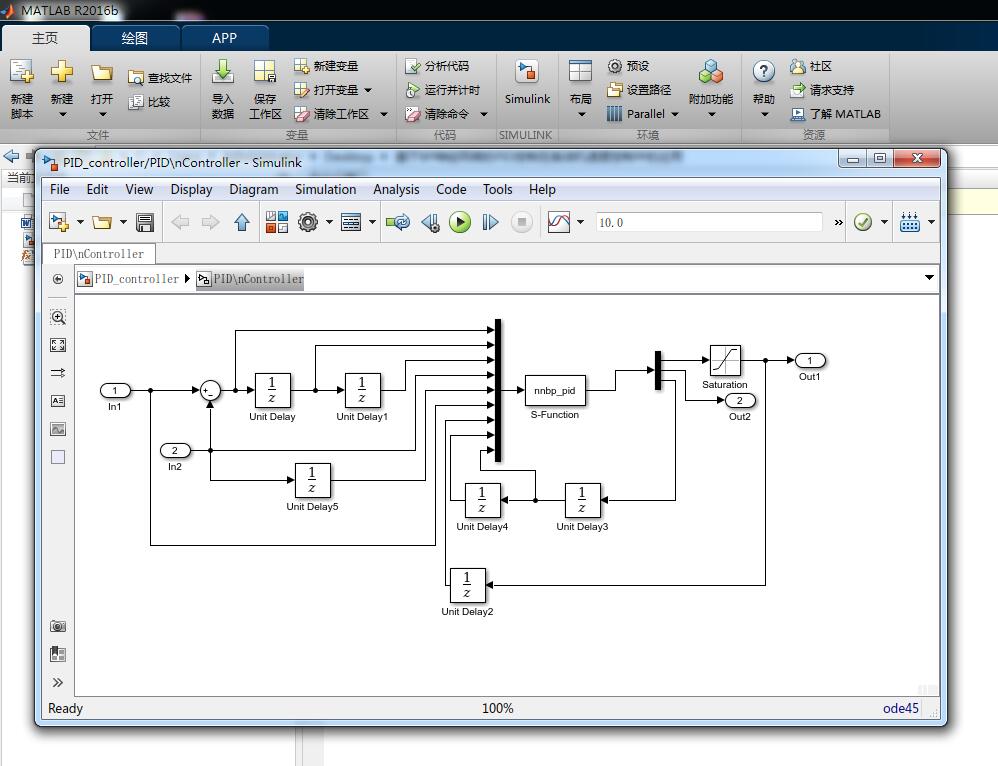Viewport: 998px width, 766px height.
Task: Expand the palette double-chevron at bottom
Action: pos(58,683)
